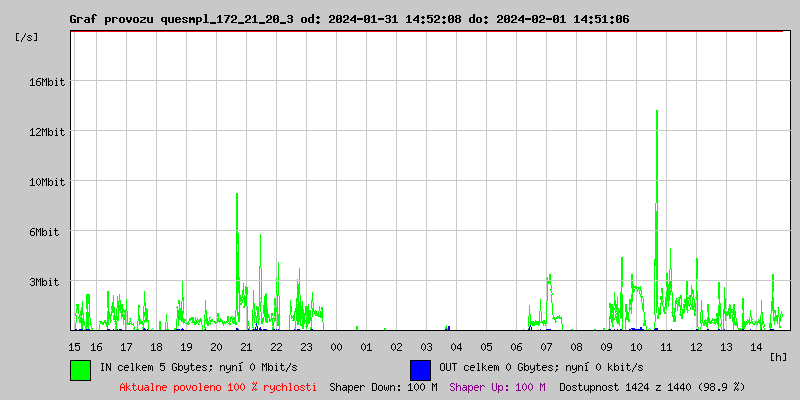Click the blue OUT legend swatch
The width and height of the screenshot is (800, 400).
(x=420, y=369)
